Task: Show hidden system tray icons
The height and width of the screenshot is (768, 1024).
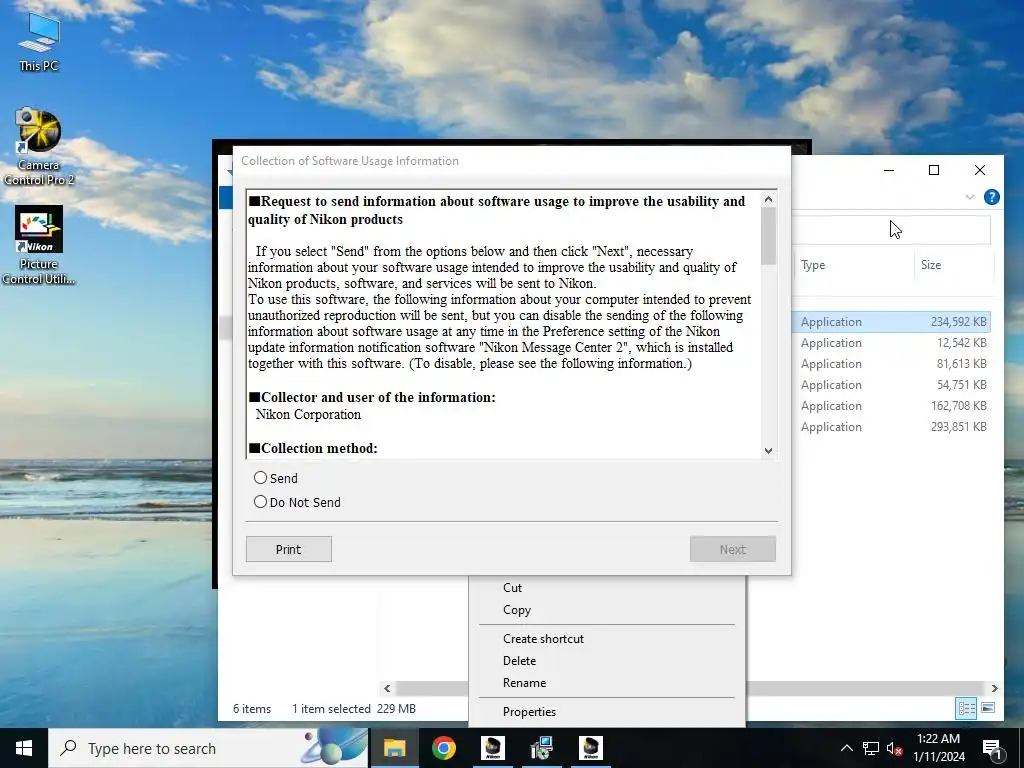Action: click(x=846, y=748)
